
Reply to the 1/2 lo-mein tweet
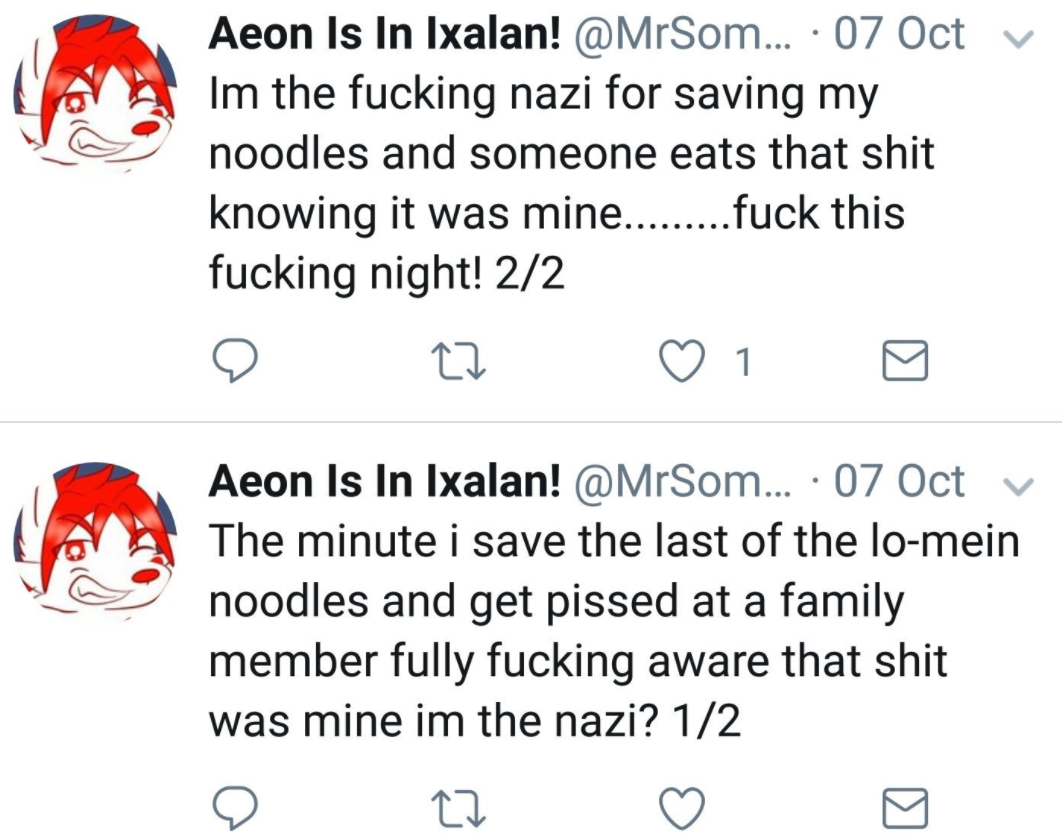[235, 808]
